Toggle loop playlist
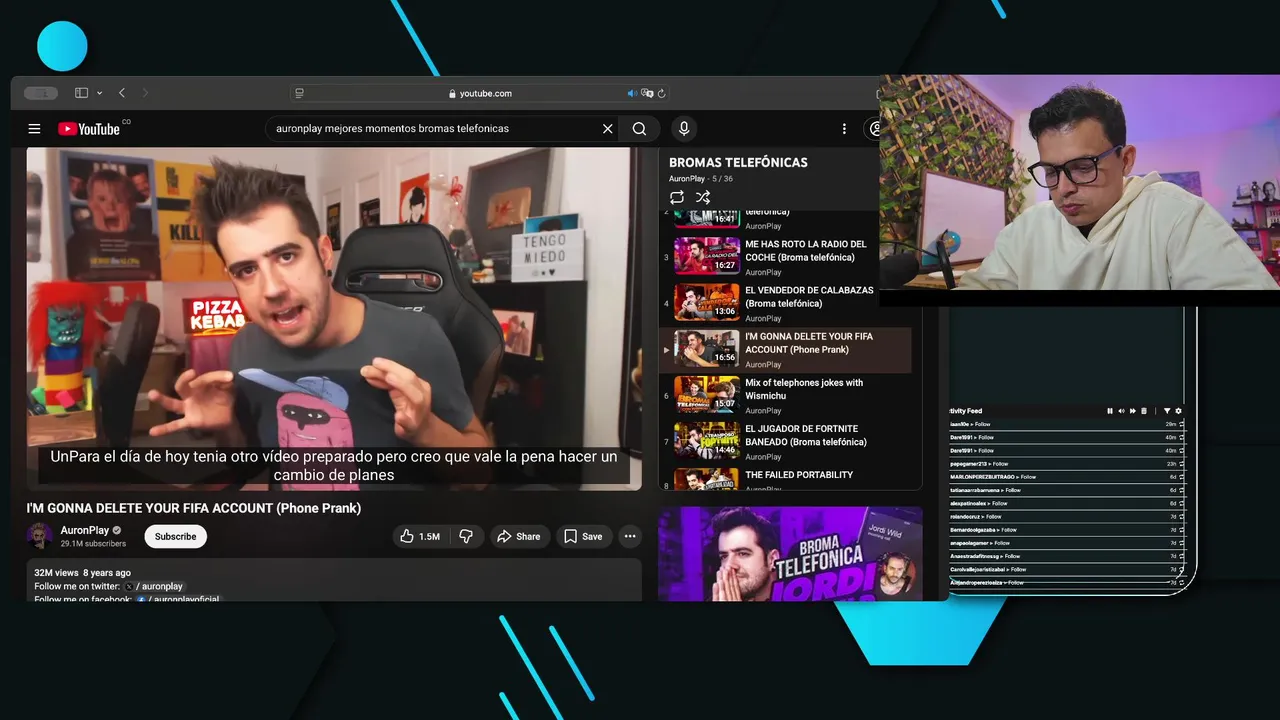 coord(677,197)
